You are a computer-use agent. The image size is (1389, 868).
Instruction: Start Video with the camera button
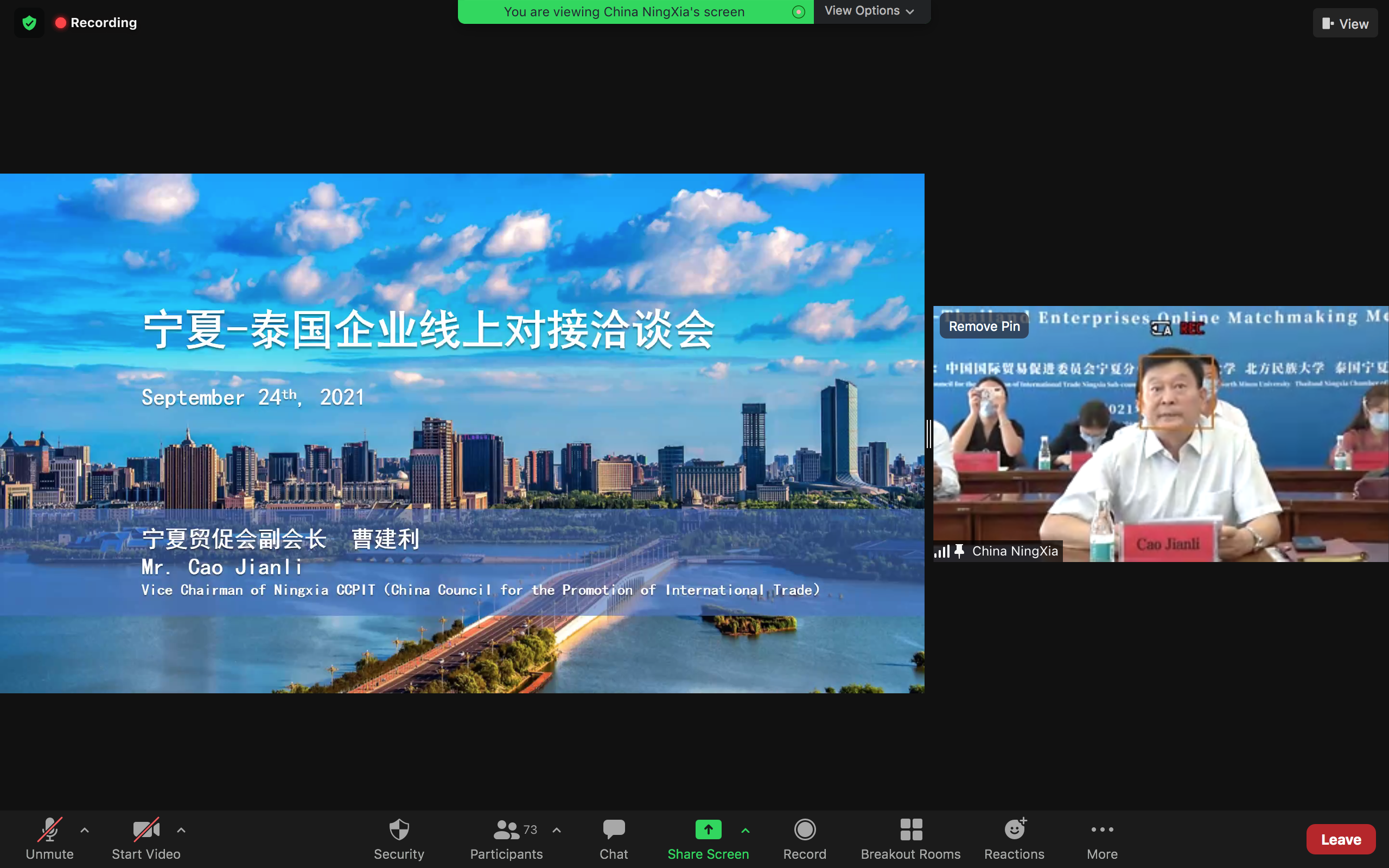146,838
